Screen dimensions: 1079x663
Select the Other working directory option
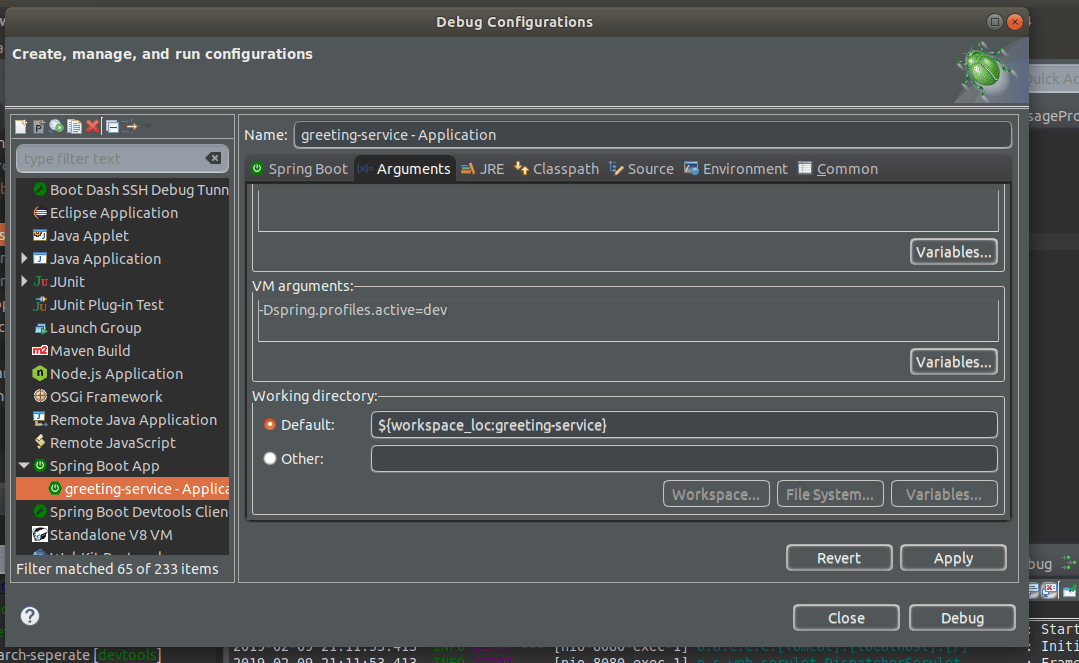tap(270, 458)
